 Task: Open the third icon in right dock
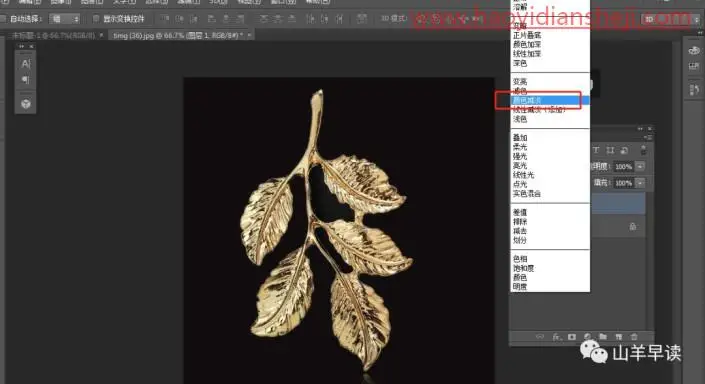point(694,89)
